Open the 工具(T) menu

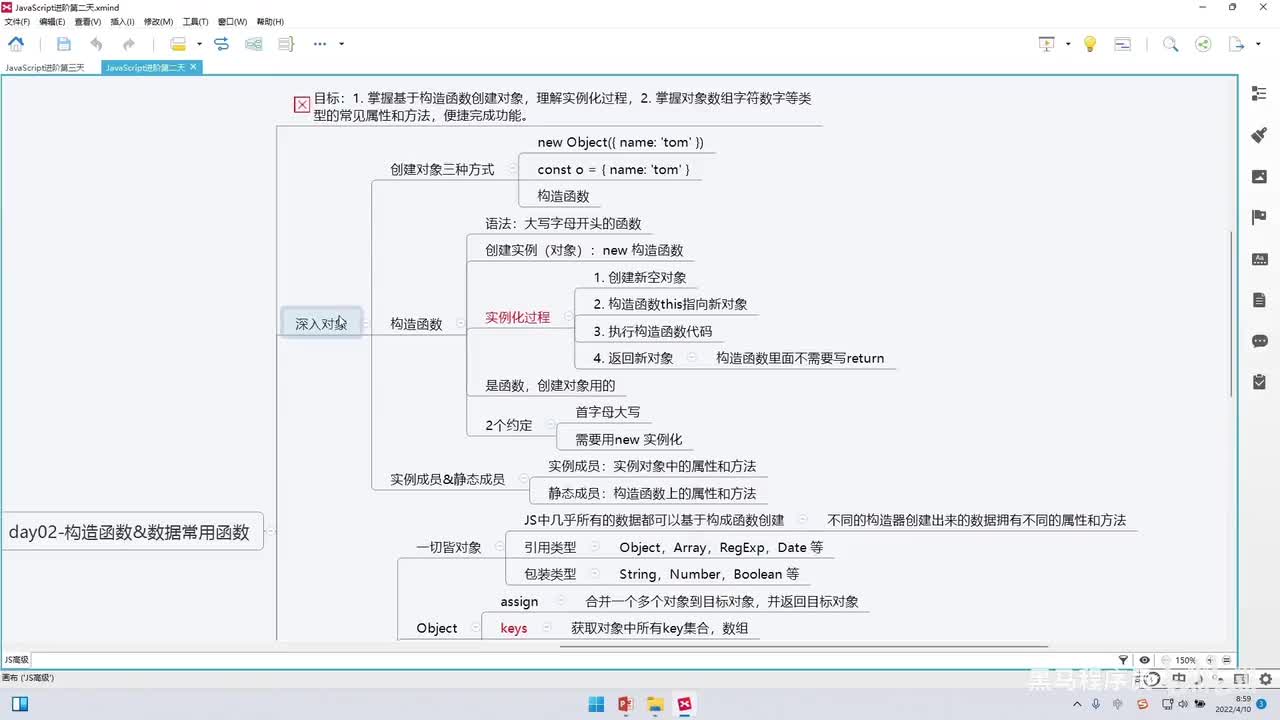click(x=195, y=21)
